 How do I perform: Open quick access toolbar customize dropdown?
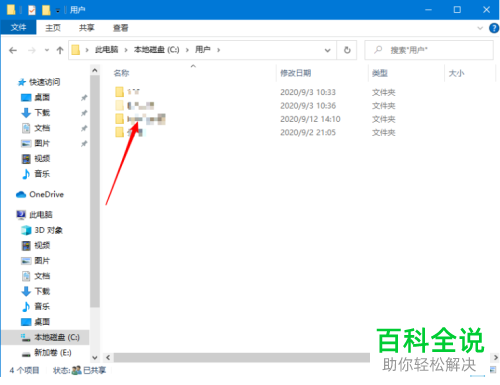click(x=58, y=10)
